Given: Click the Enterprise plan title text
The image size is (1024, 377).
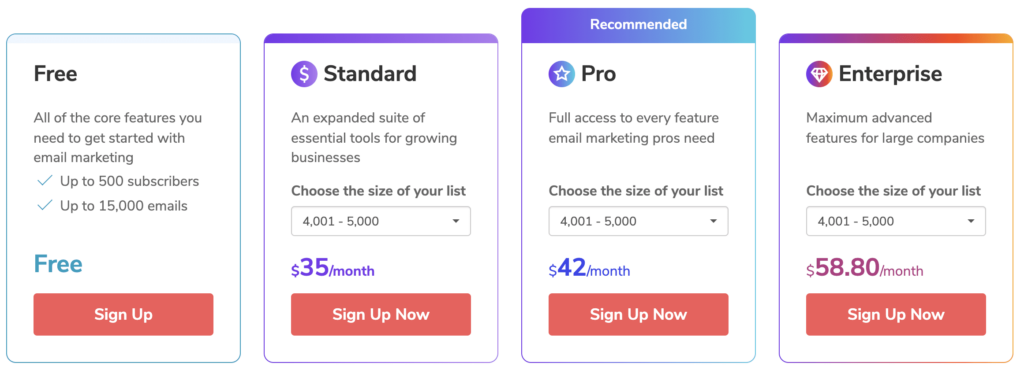Looking at the screenshot, I should pos(890,74).
